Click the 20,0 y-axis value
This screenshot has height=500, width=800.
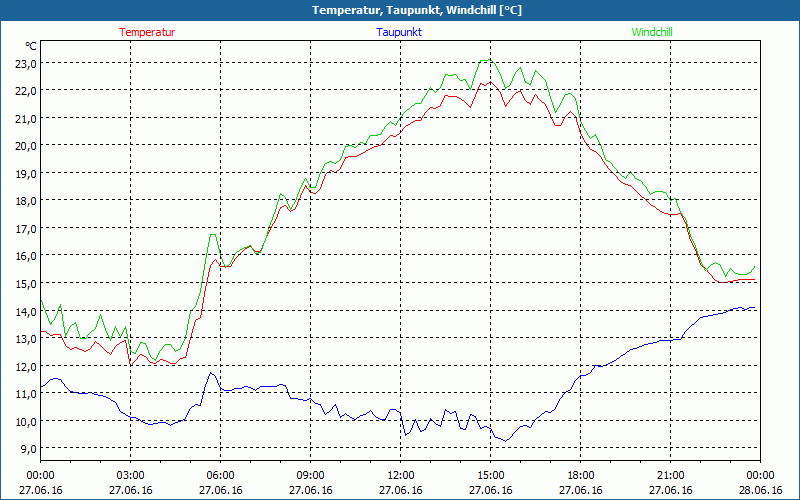(26, 146)
